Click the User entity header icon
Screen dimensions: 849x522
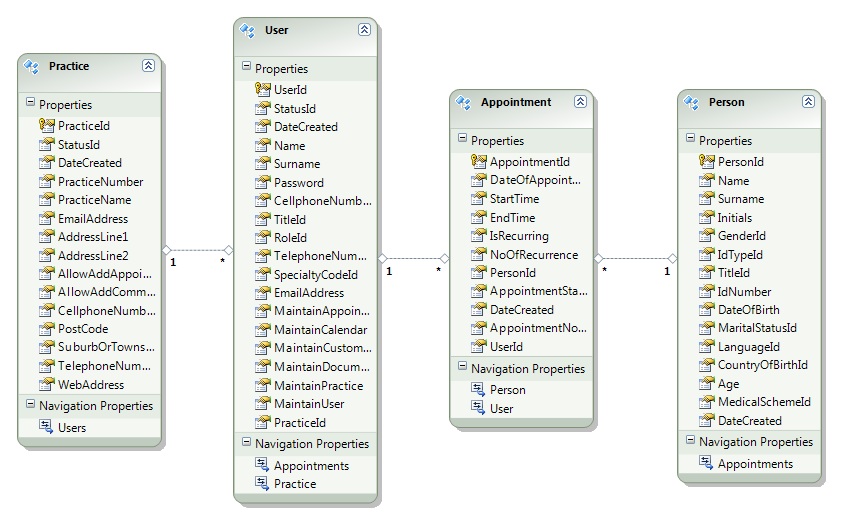click(x=247, y=30)
